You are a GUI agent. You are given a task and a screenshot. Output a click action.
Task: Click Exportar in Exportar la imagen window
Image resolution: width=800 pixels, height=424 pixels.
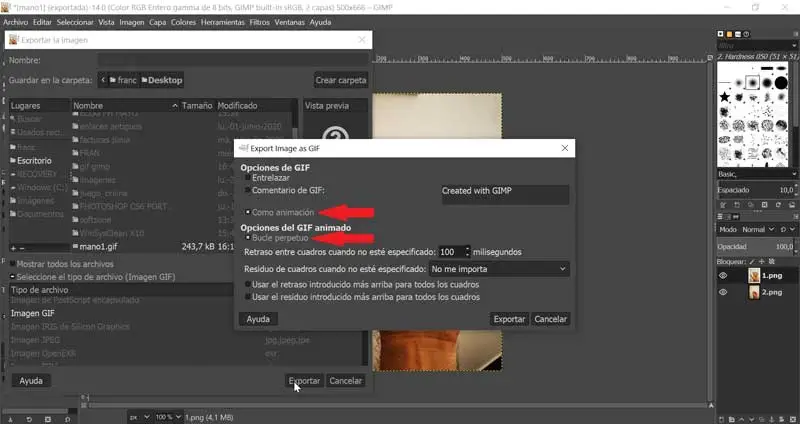click(x=304, y=381)
